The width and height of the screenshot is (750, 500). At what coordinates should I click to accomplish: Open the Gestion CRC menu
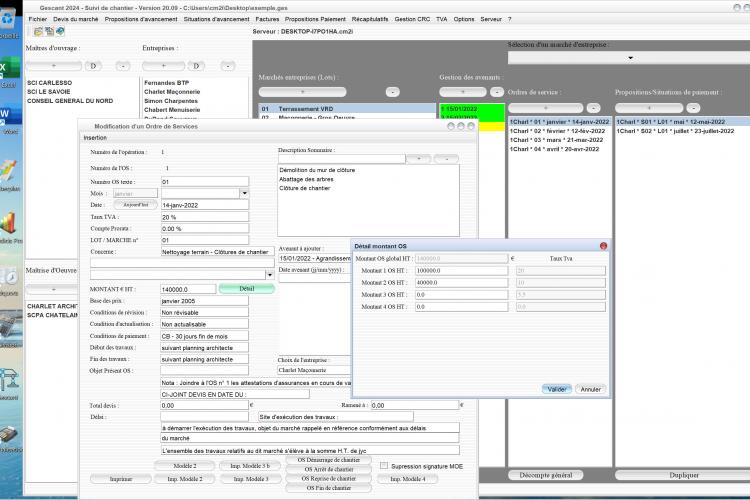click(412, 19)
